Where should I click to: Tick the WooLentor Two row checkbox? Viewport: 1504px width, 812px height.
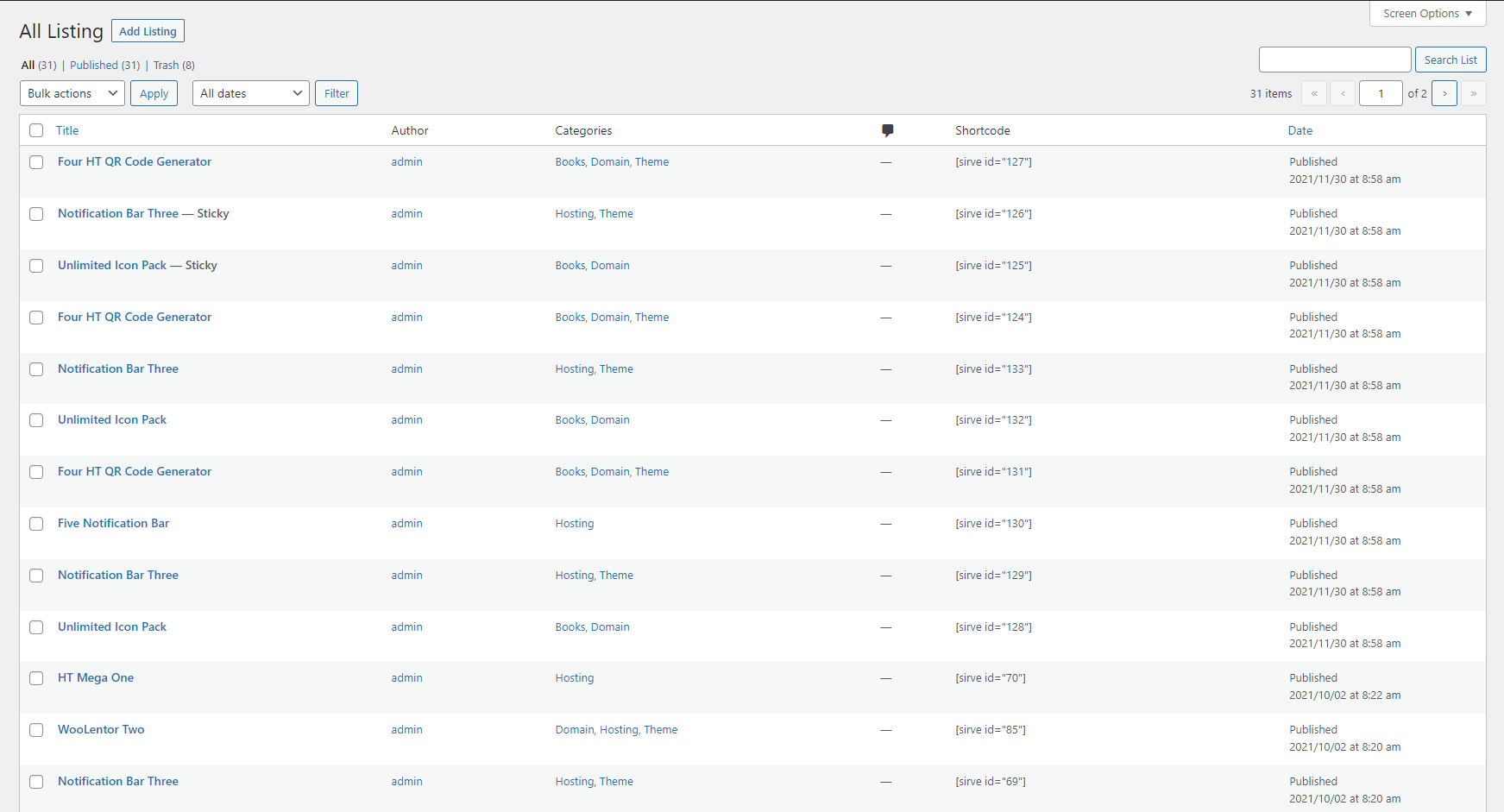tap(36, 730)
